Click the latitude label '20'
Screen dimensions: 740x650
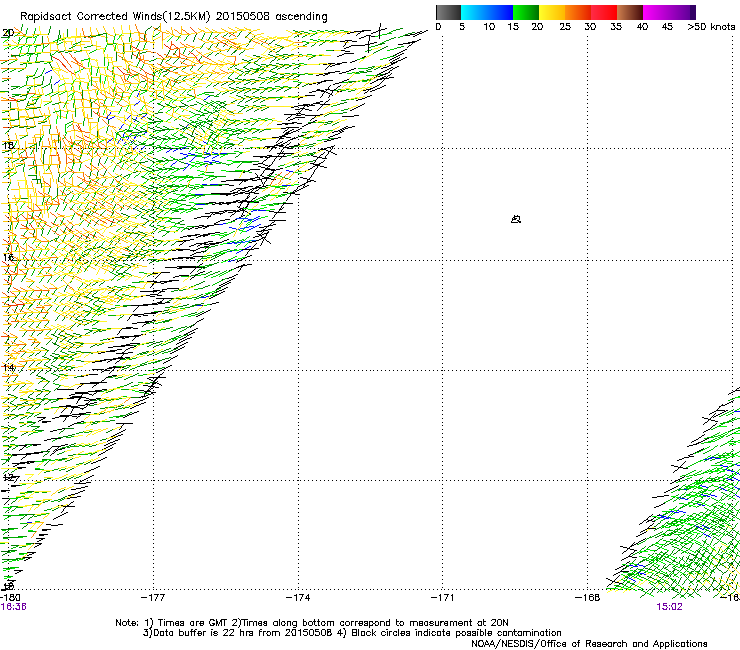tap(8, 33)
